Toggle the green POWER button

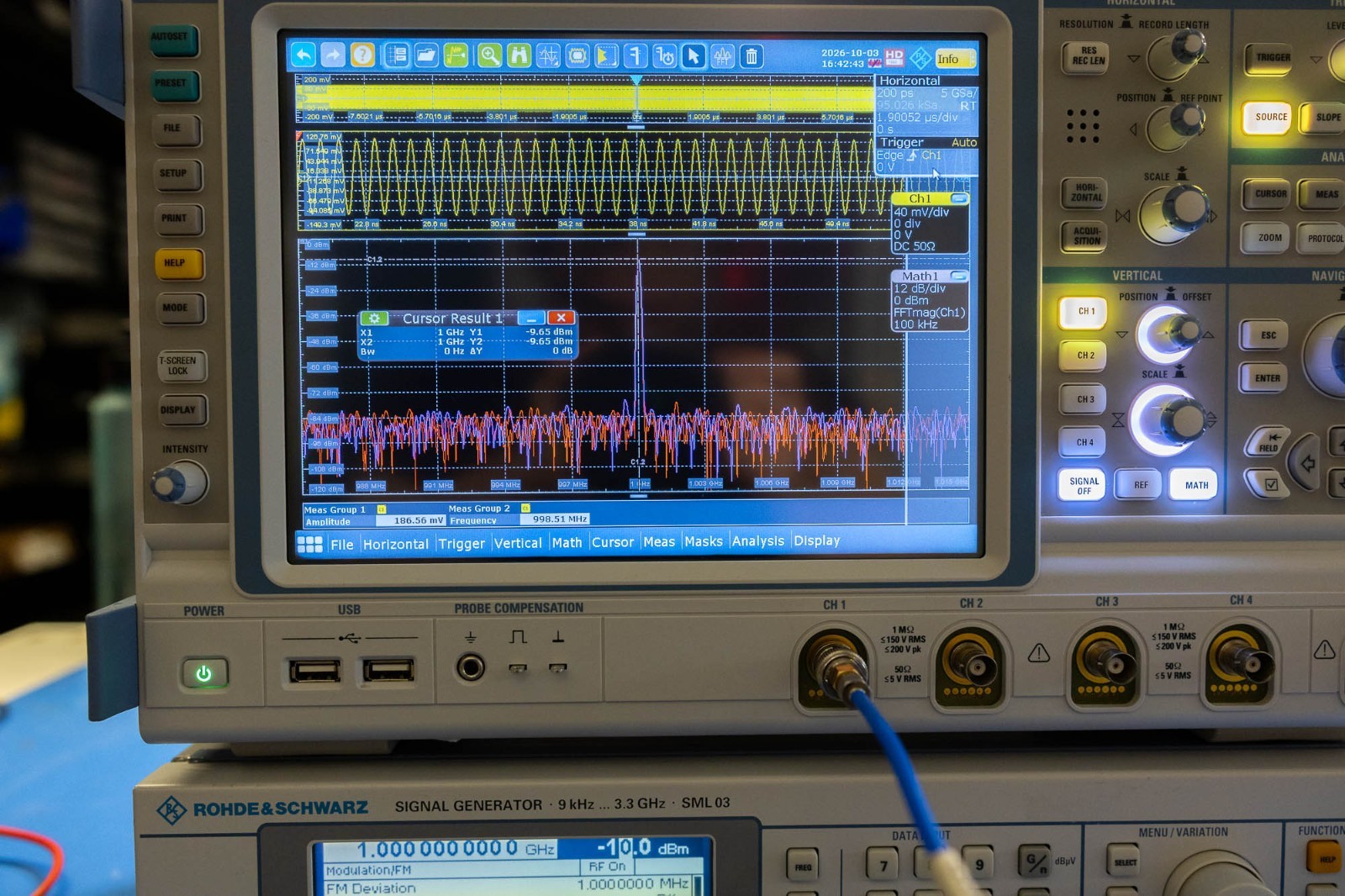coord(204,673)
